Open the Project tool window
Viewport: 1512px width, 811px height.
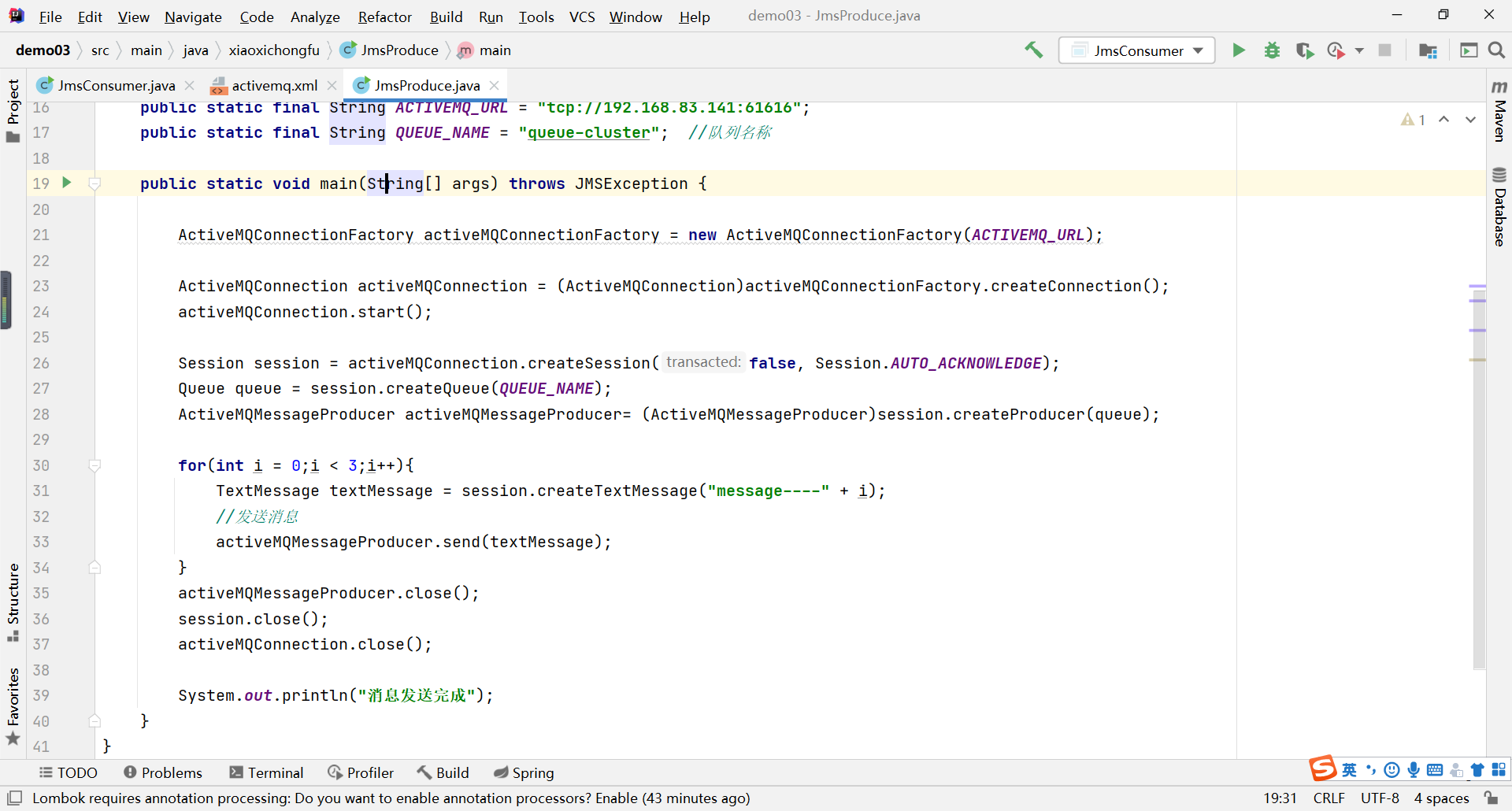pos(13,110)
